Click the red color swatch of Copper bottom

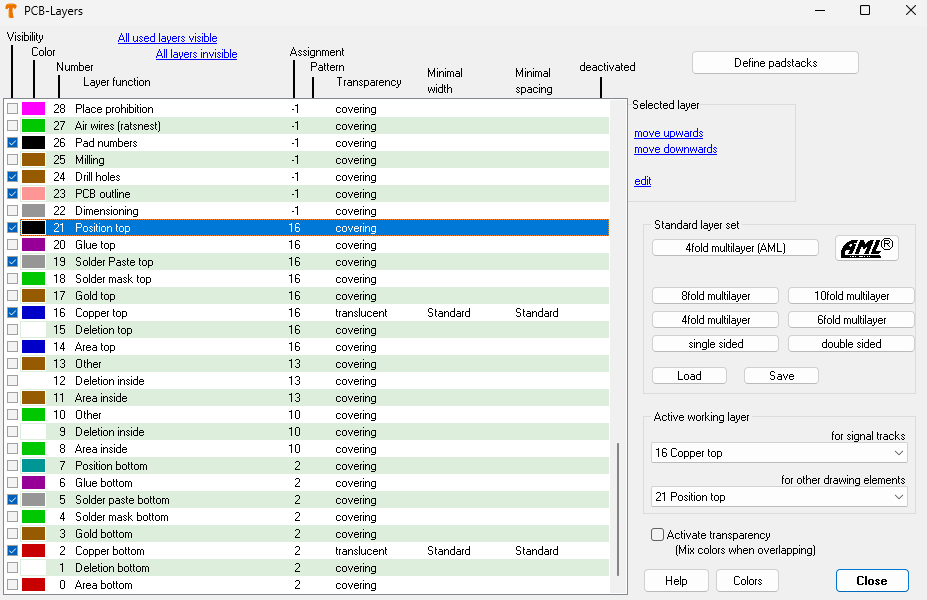click(33, 551)
